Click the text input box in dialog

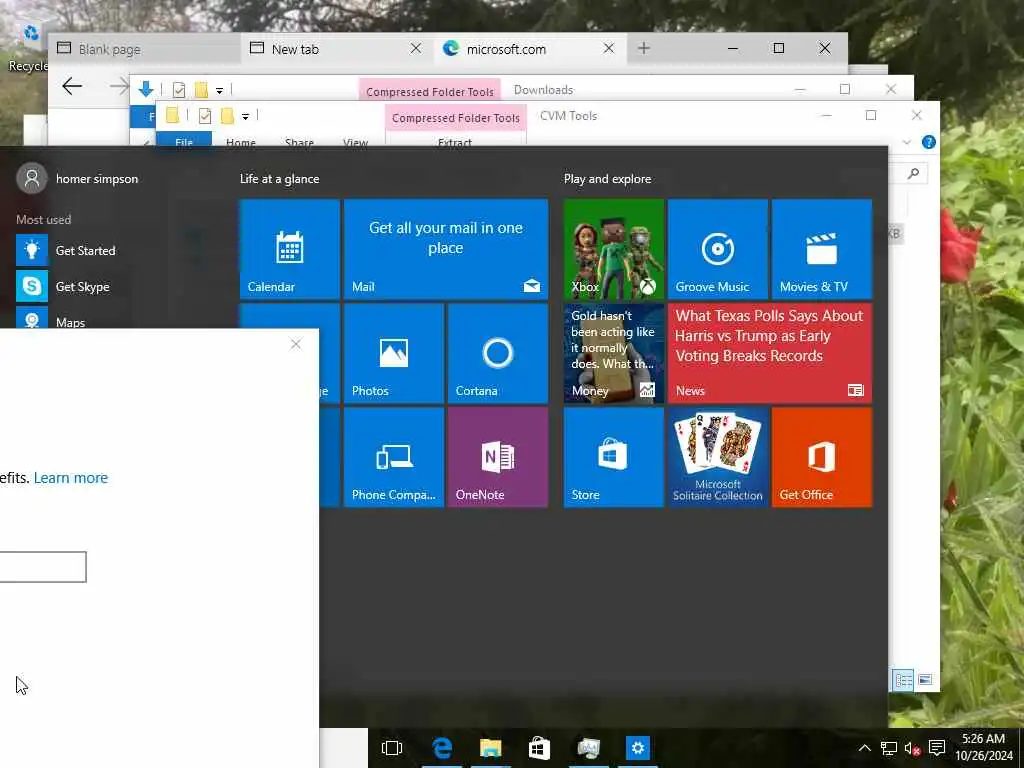pos(43,566)
